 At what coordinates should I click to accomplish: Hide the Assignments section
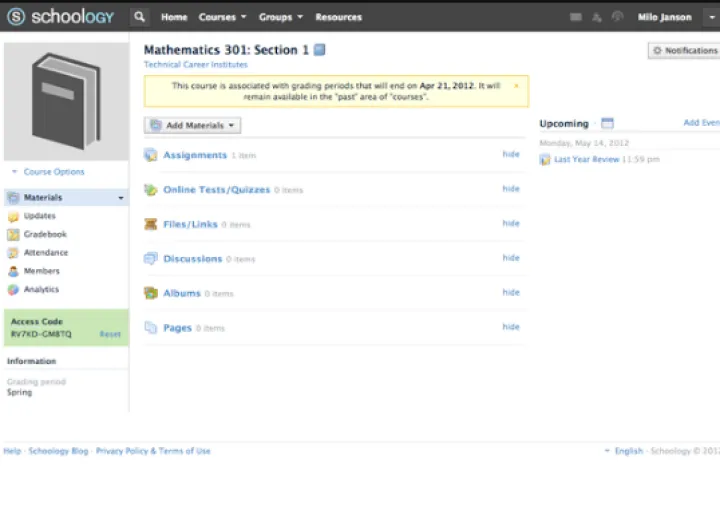coord(511,154)
